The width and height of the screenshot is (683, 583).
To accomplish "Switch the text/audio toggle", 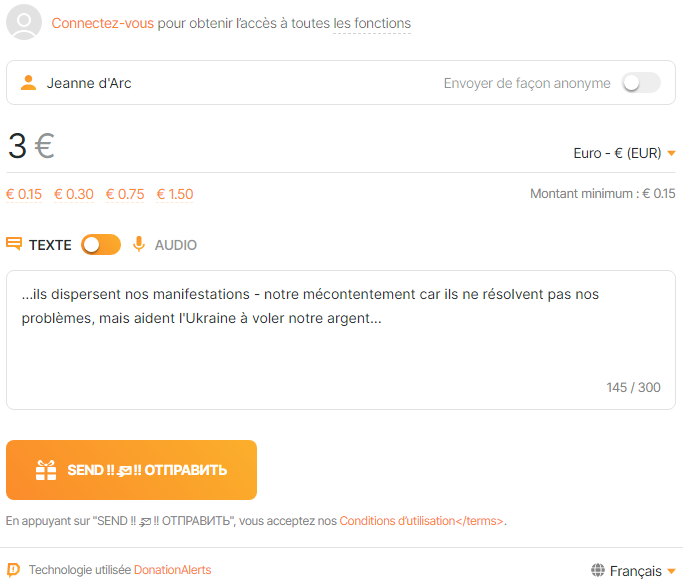I will point(101,244).
